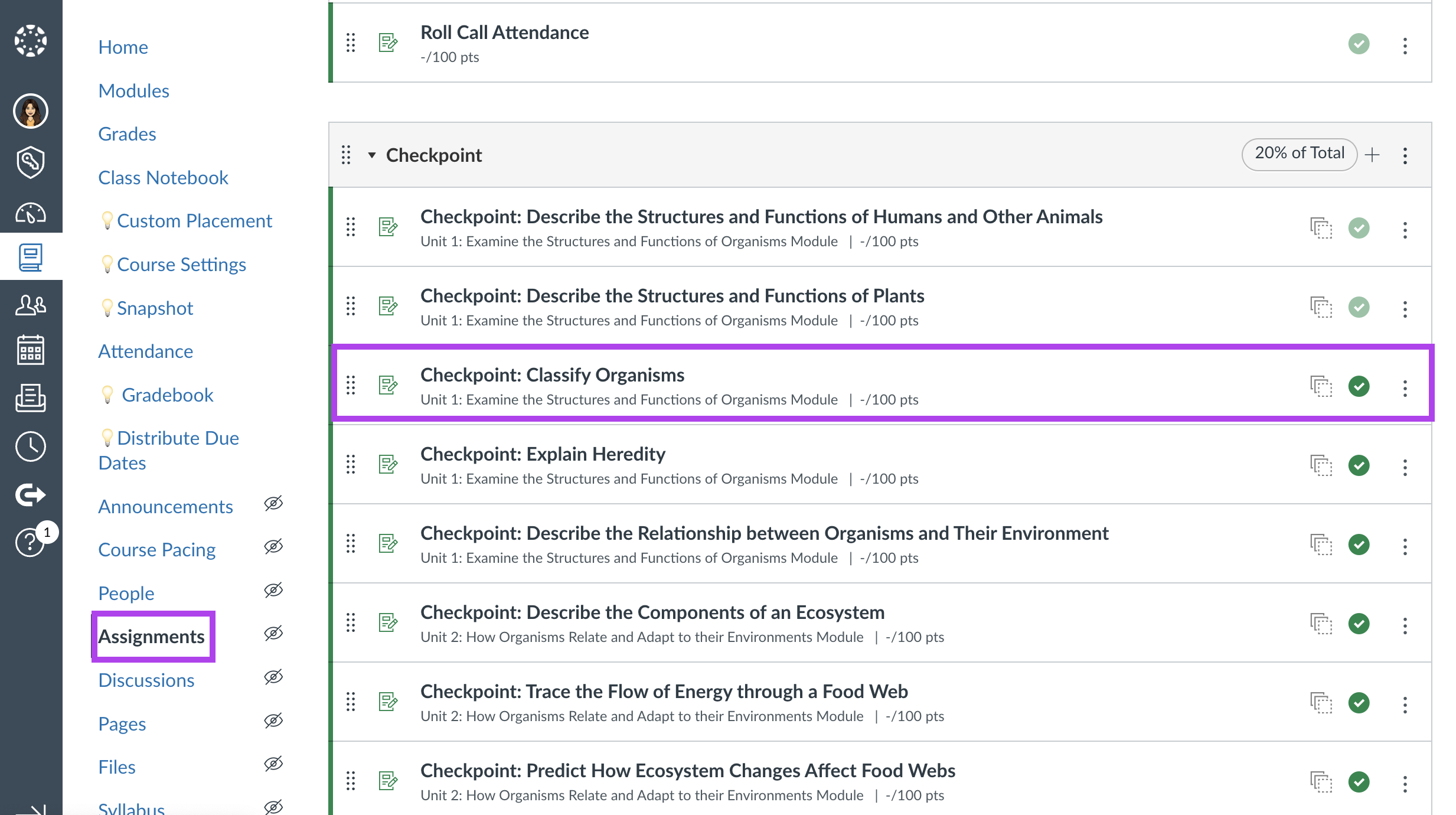This screenshot has width=1456, height=815.
Task: Open the Canvas dashboard logo icon
Action: pyautogui.click(x=31, y=41)
